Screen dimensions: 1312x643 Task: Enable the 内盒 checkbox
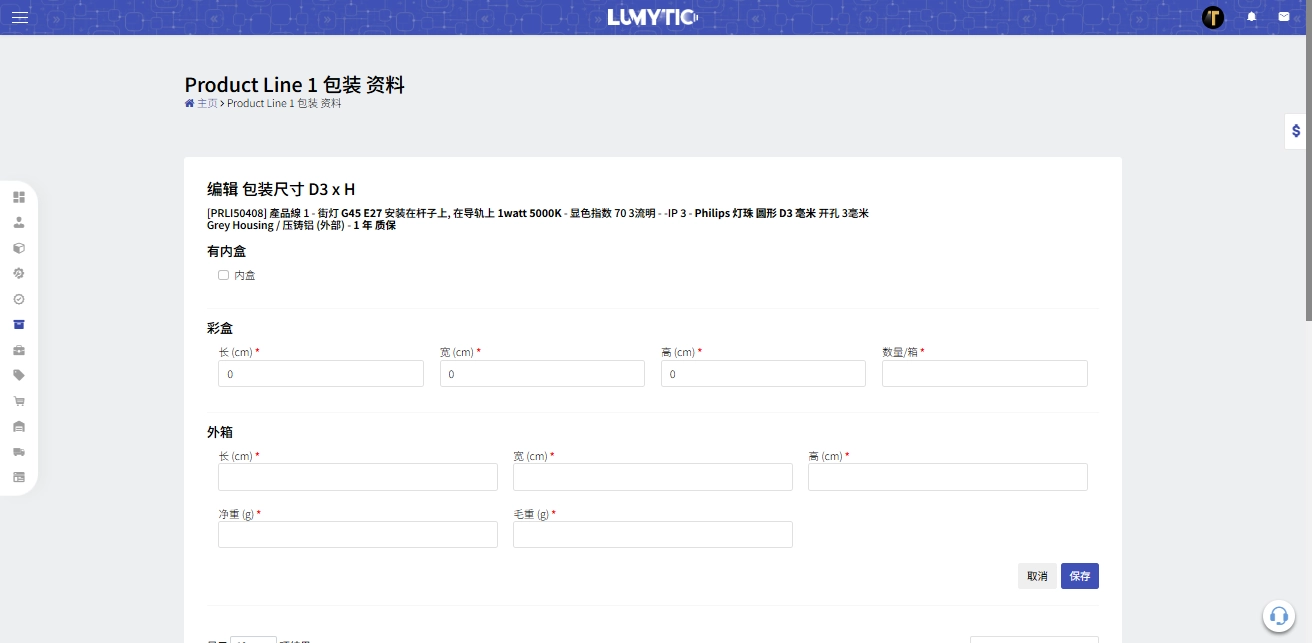(224, 275)
